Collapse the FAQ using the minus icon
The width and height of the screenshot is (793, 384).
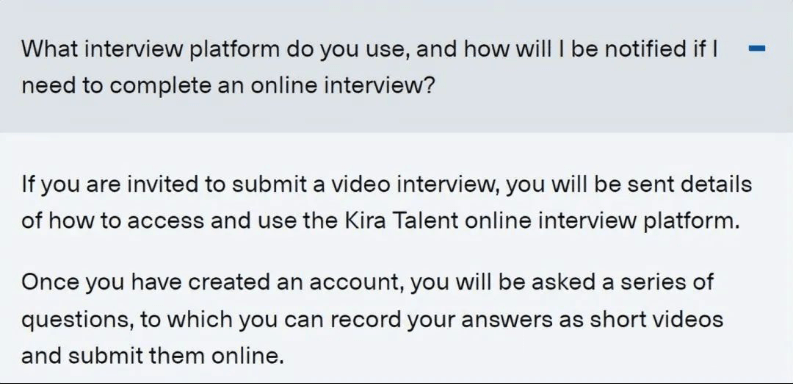pos(757,49)
